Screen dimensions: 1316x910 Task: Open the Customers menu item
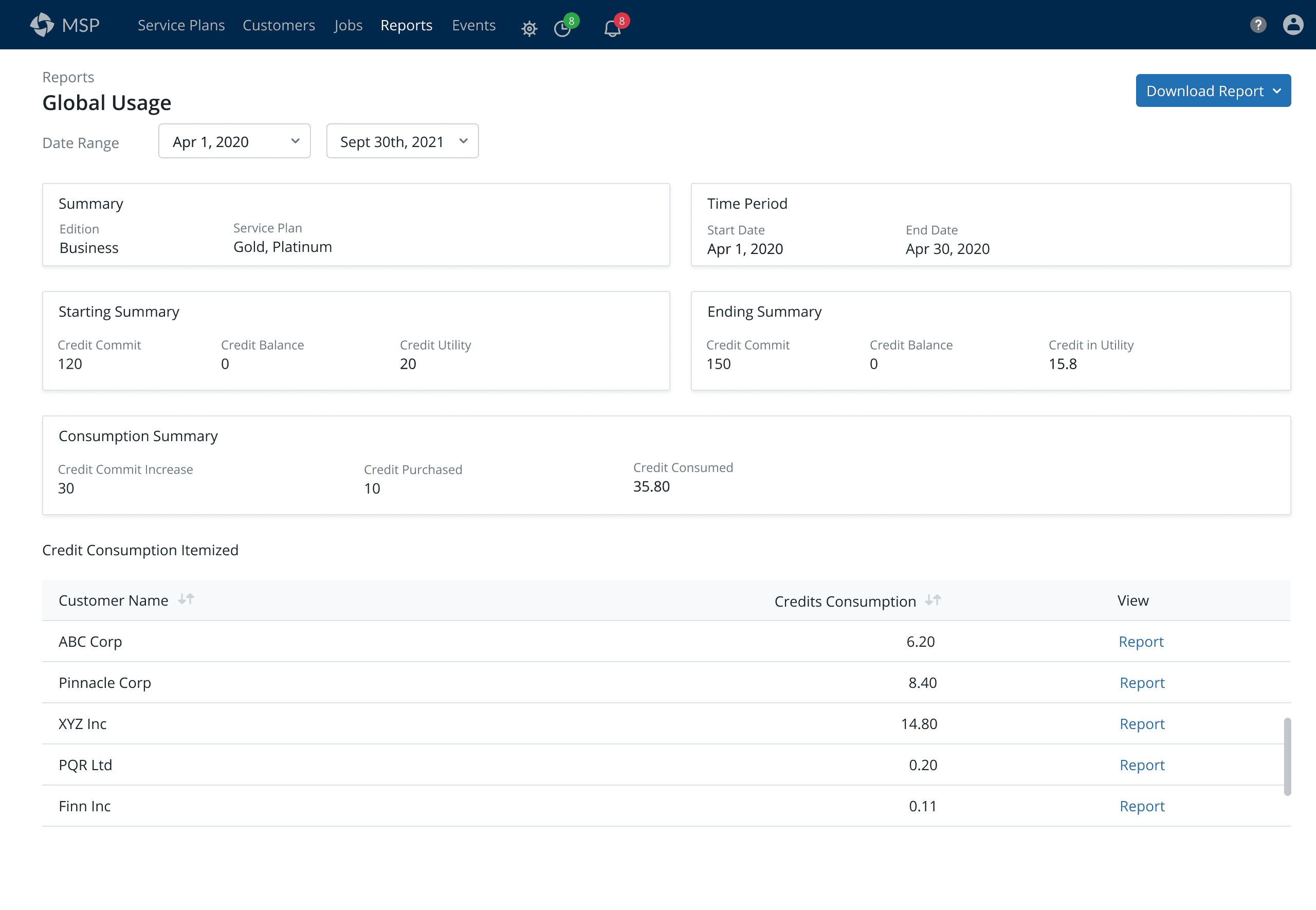tap(279, 25)
